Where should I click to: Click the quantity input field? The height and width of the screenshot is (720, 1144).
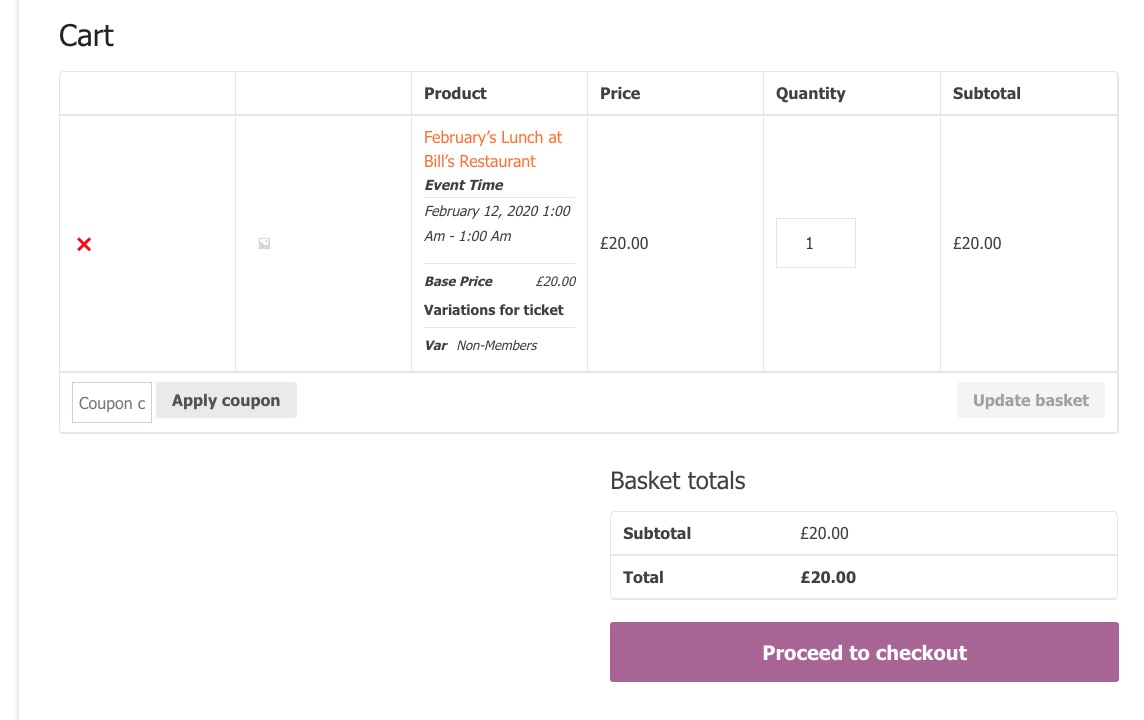click(x=815, y=243)
